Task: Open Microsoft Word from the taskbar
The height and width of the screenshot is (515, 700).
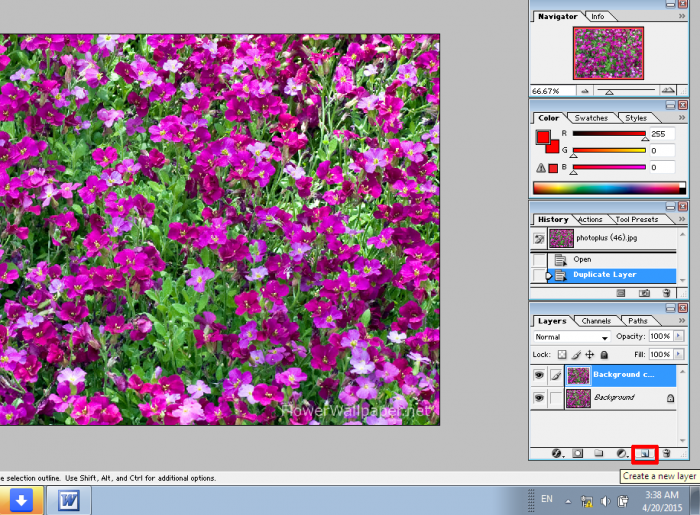Action: pos(69,499)
